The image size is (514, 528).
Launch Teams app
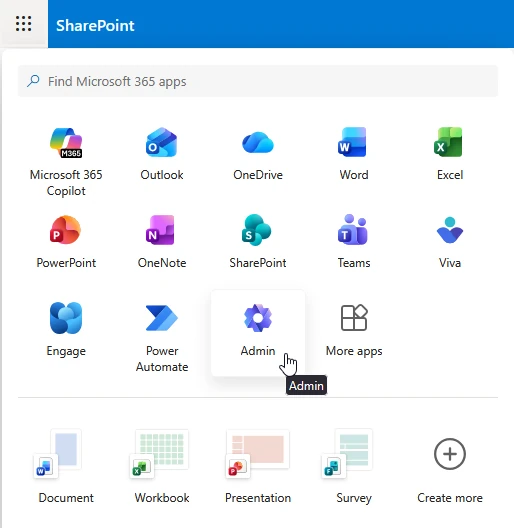pyautogui.click(x=354, y=241)
